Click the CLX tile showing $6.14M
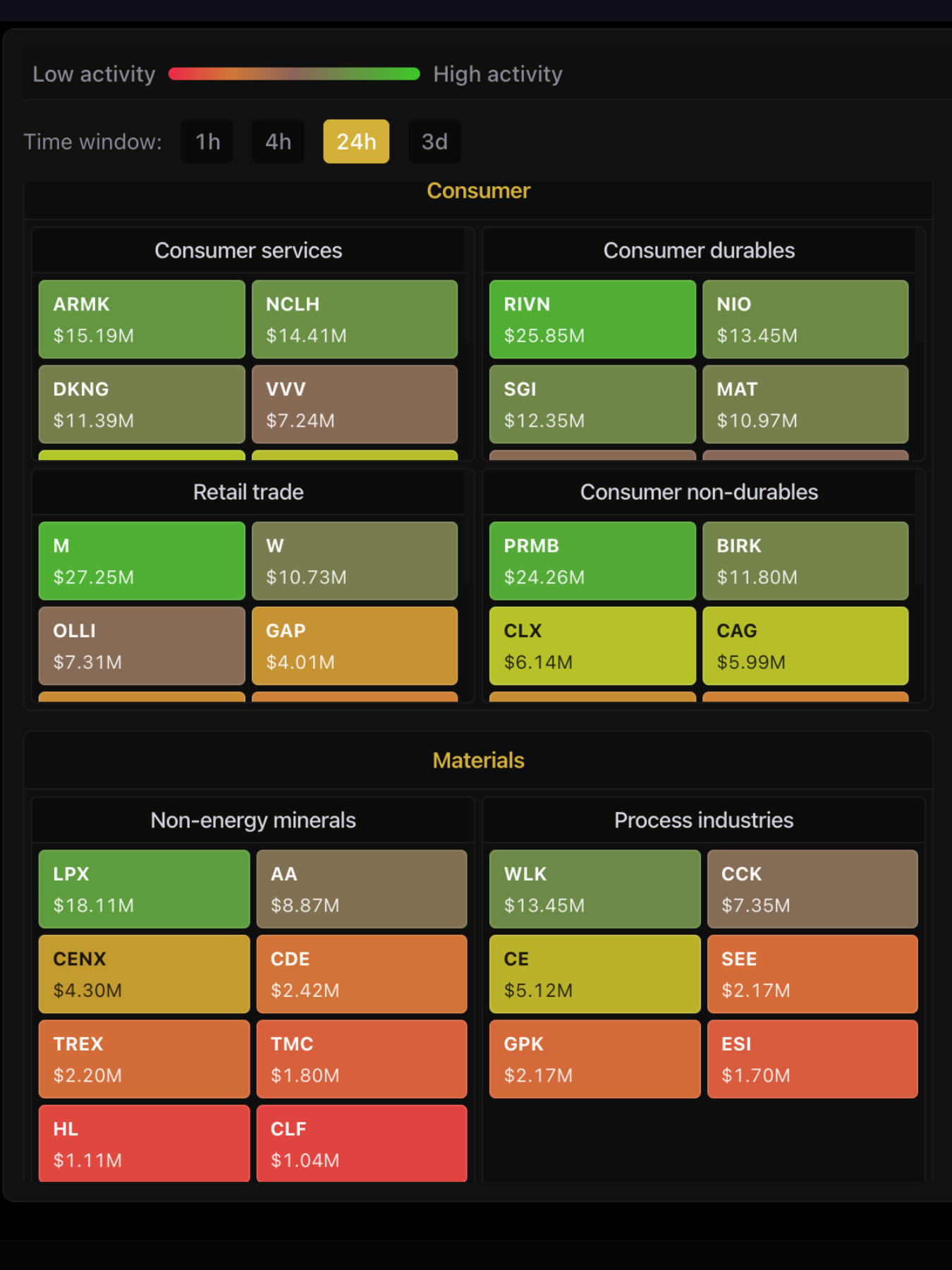Viewport: 952px width, 1270px height. [592, 646]
